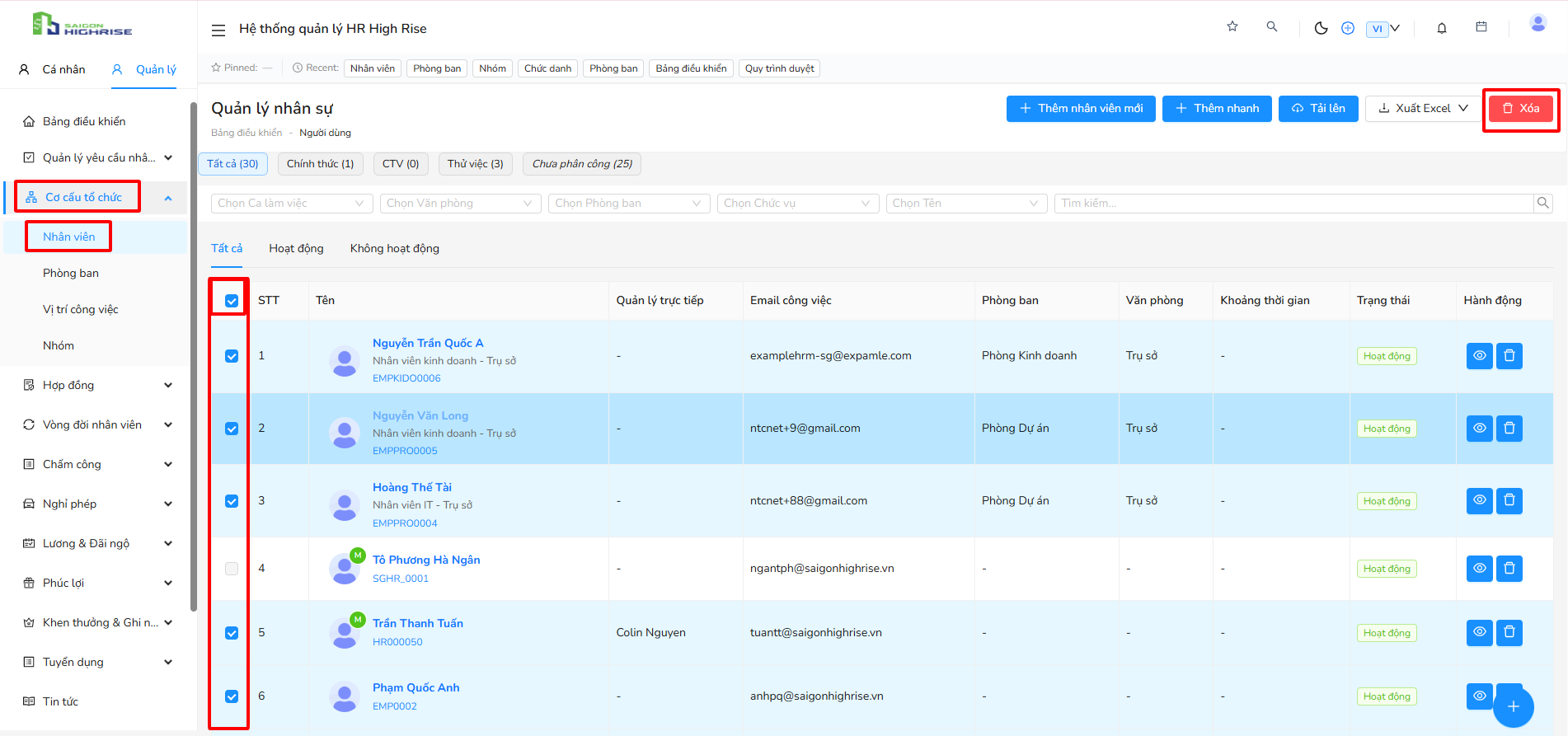The height and width of the screenshot is (736, 1568).
Task: Open notifications bell icon
Action: click(x=1442, y=28)
